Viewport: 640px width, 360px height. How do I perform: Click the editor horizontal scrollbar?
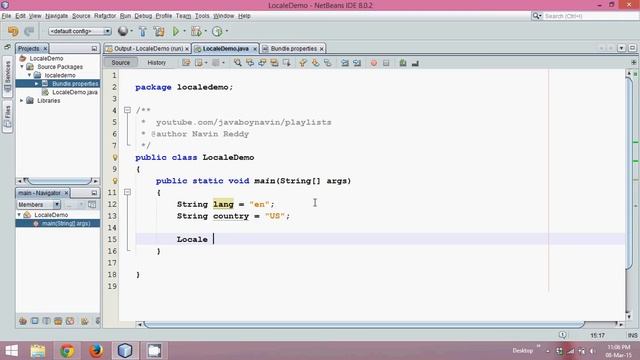point(364,324)
